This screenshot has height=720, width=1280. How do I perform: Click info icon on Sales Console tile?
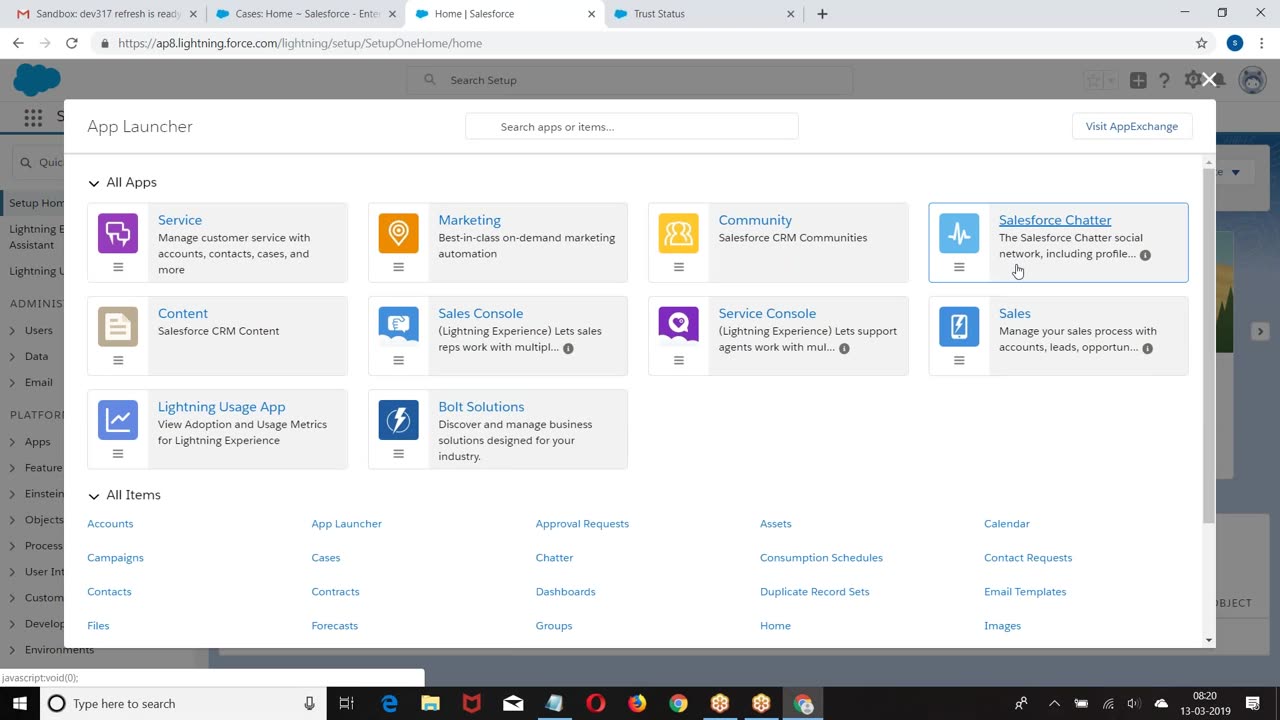(568, 349)
